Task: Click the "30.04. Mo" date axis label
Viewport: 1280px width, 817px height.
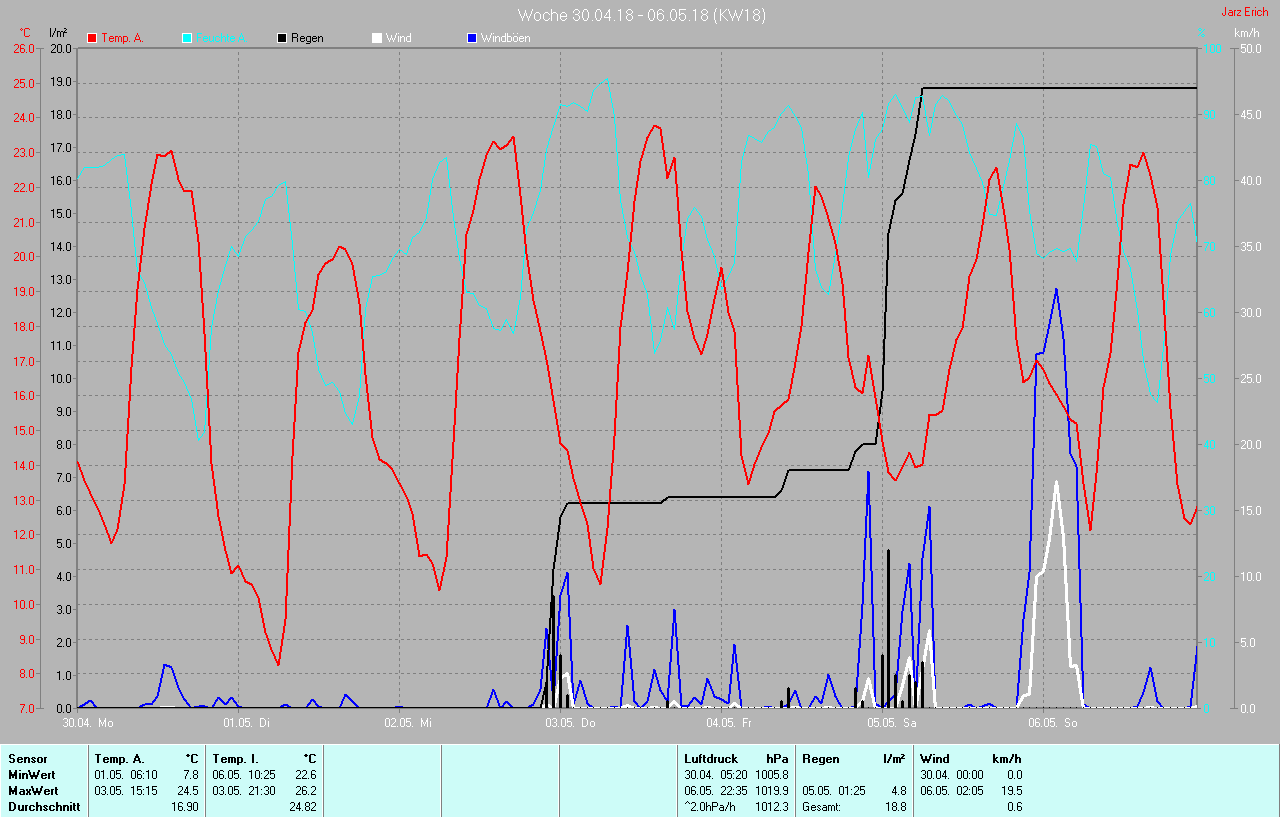Action: [x=88, y=722]
